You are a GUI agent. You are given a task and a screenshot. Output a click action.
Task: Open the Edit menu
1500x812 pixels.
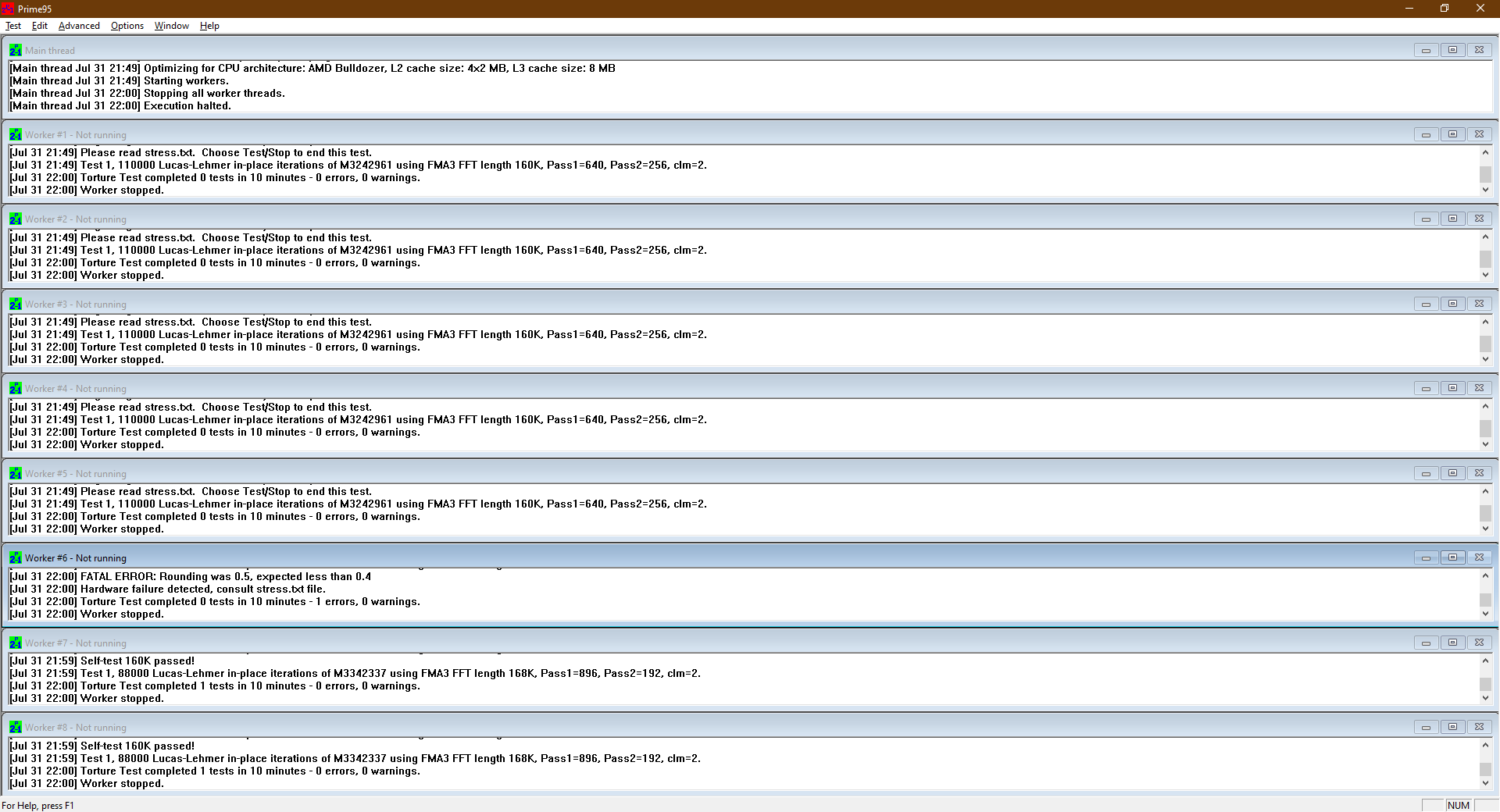(x=40, y=26)
